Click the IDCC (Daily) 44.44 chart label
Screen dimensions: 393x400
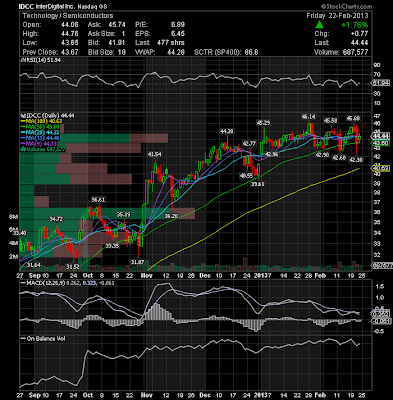coord(47,115)
